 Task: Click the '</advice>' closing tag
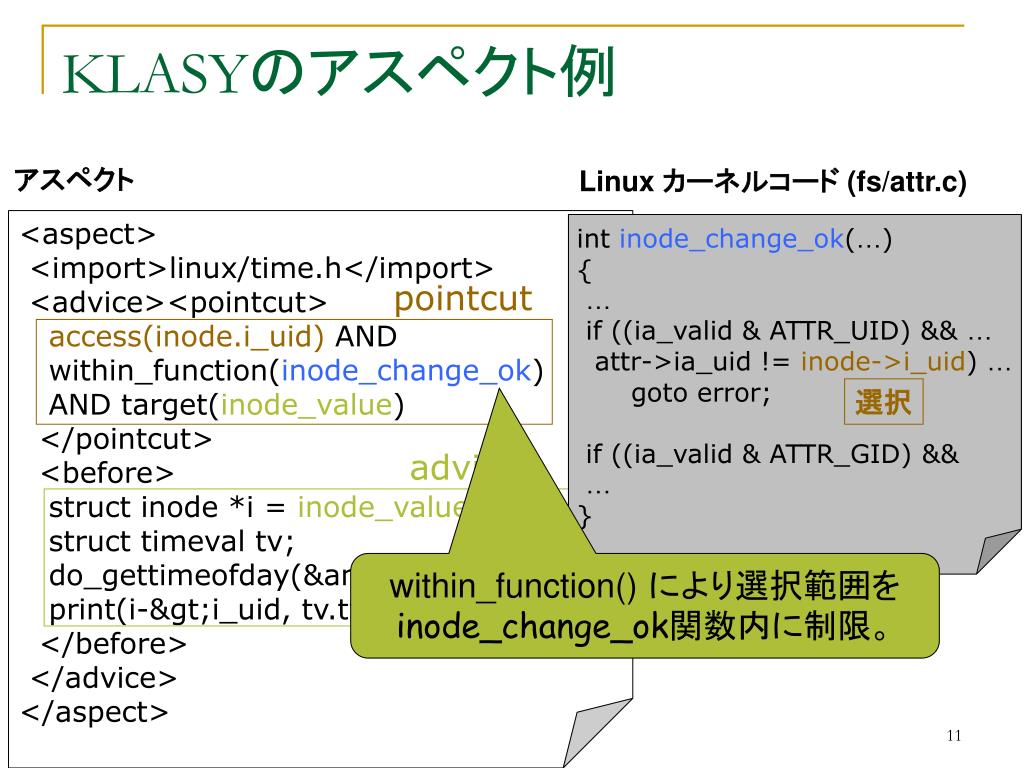[x=104, y=678]
